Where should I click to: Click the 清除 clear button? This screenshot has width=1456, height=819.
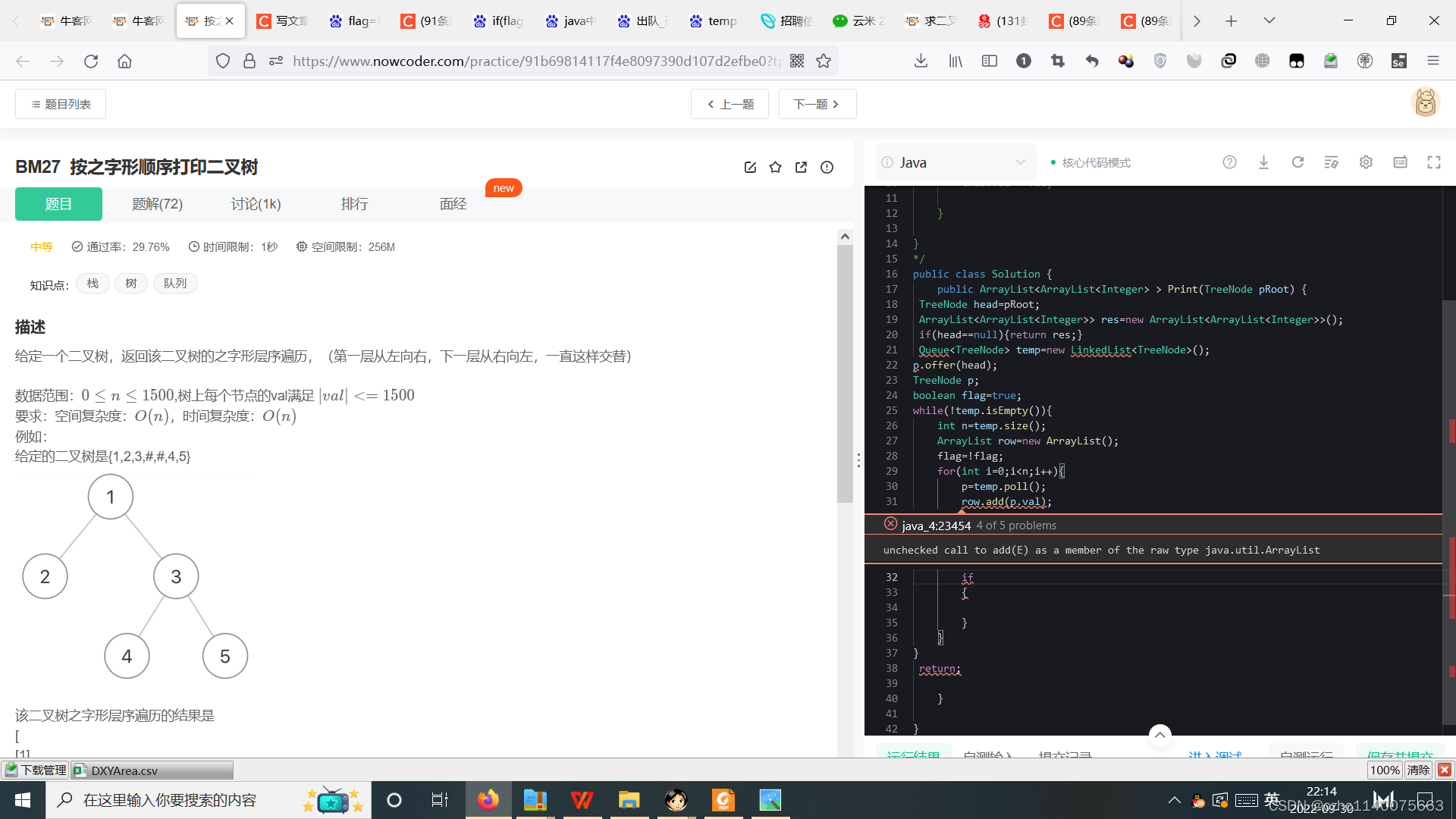pos(1418,770)
